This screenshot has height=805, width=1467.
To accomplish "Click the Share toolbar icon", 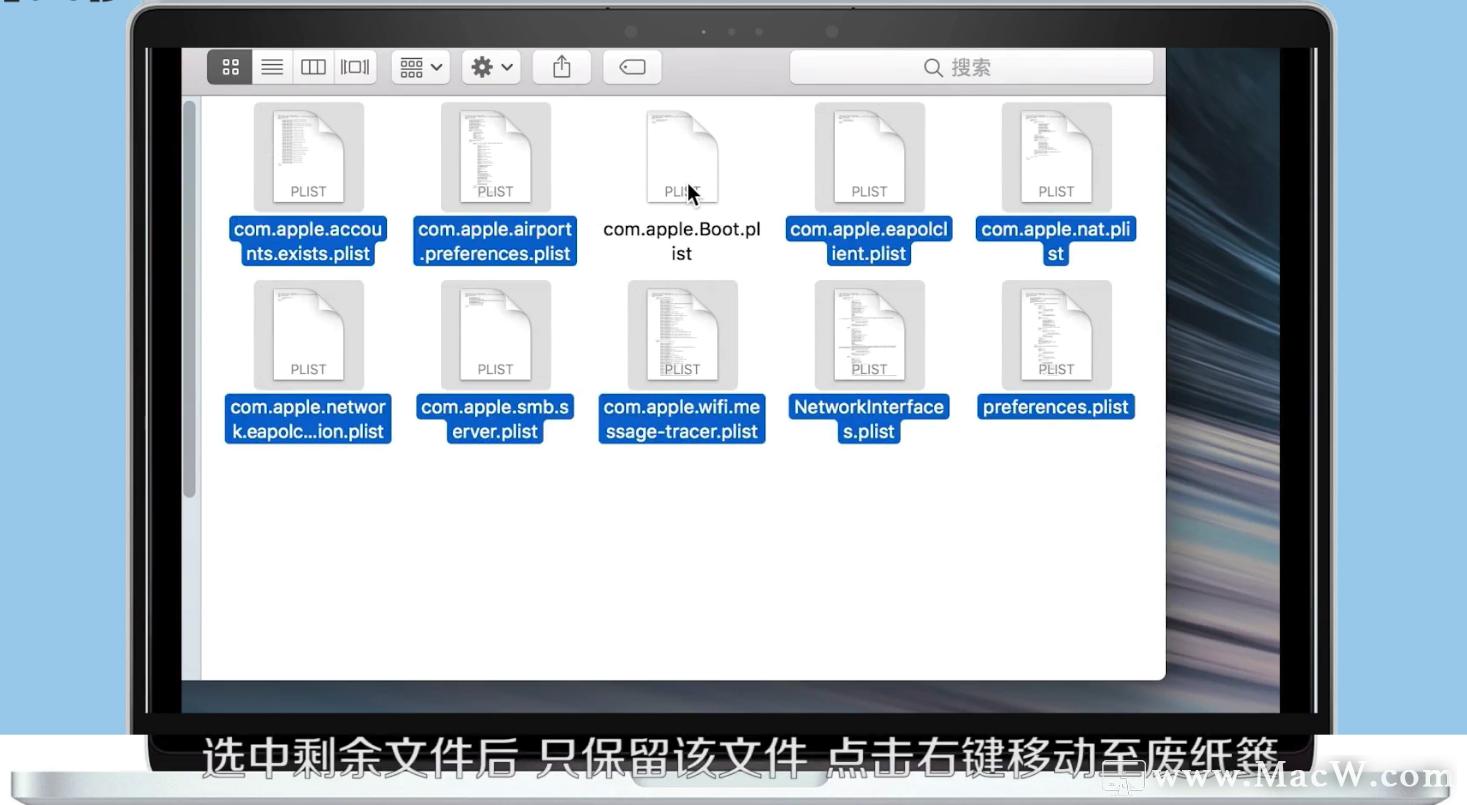I will [561, 67].
